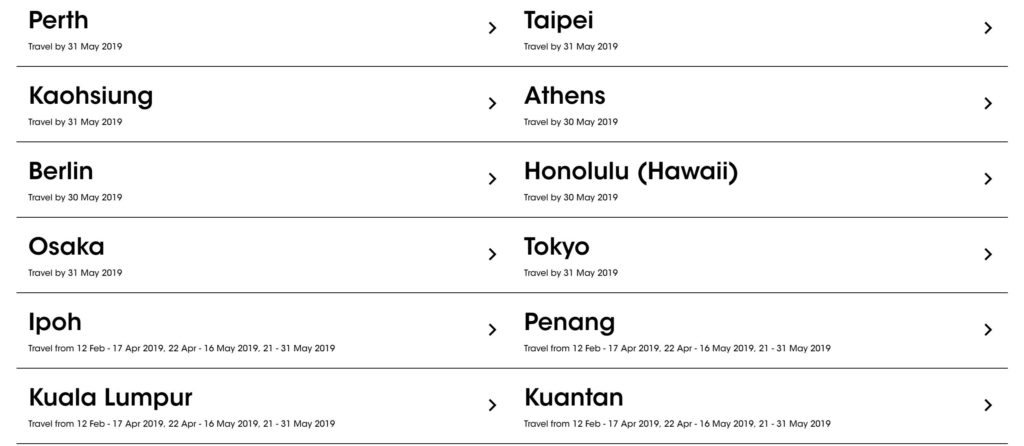The image size is (1024, 446).
Task: Click the chevron arrow beside Taipei
Action: coord(988,28)
